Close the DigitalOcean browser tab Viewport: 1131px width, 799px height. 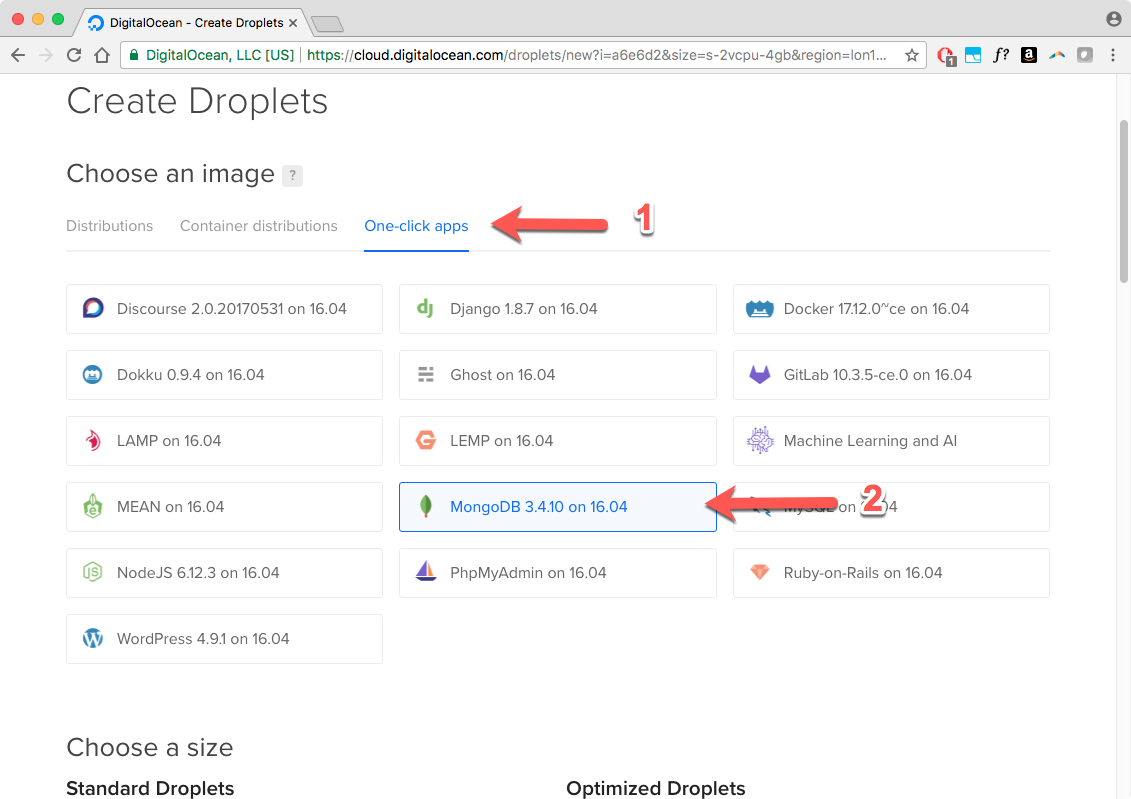[x=293, y=23]
